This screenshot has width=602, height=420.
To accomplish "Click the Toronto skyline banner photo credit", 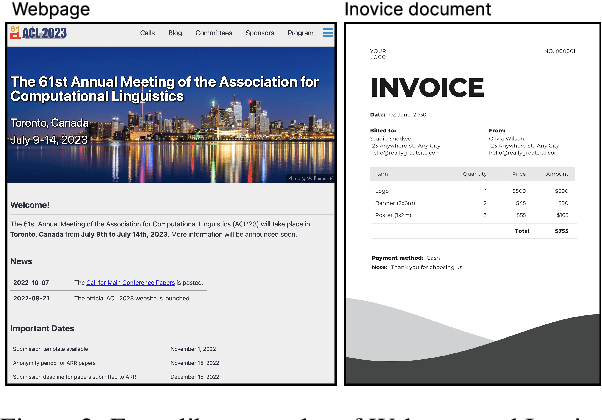I will tap(311, 178).
